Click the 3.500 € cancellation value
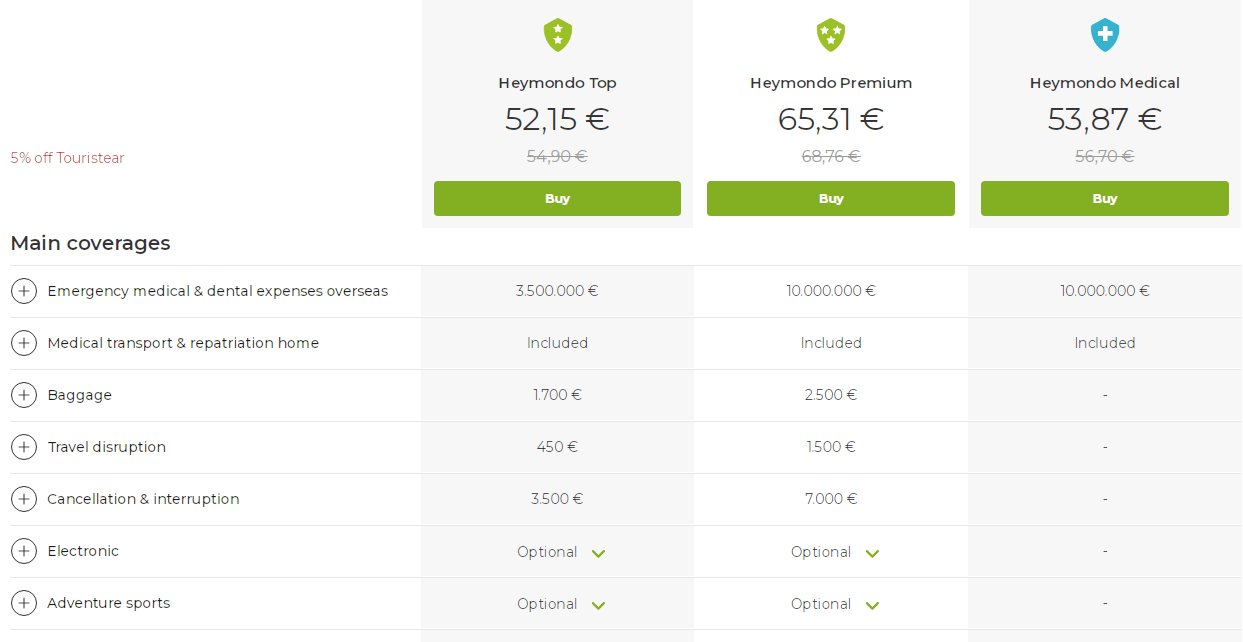Image resolution: width=1243 pixels, height=642 pixels. [x=557, y=499]
